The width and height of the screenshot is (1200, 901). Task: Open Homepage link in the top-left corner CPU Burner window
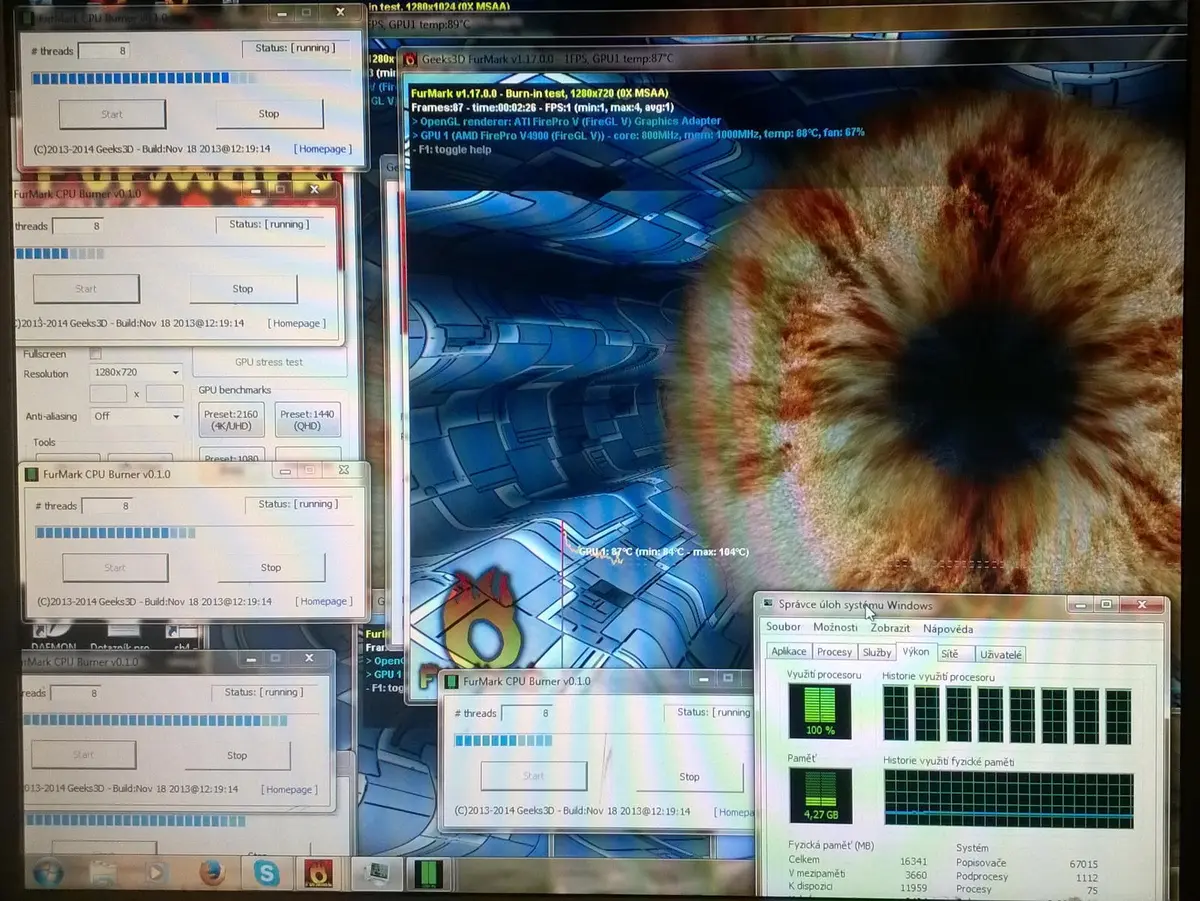322,149
